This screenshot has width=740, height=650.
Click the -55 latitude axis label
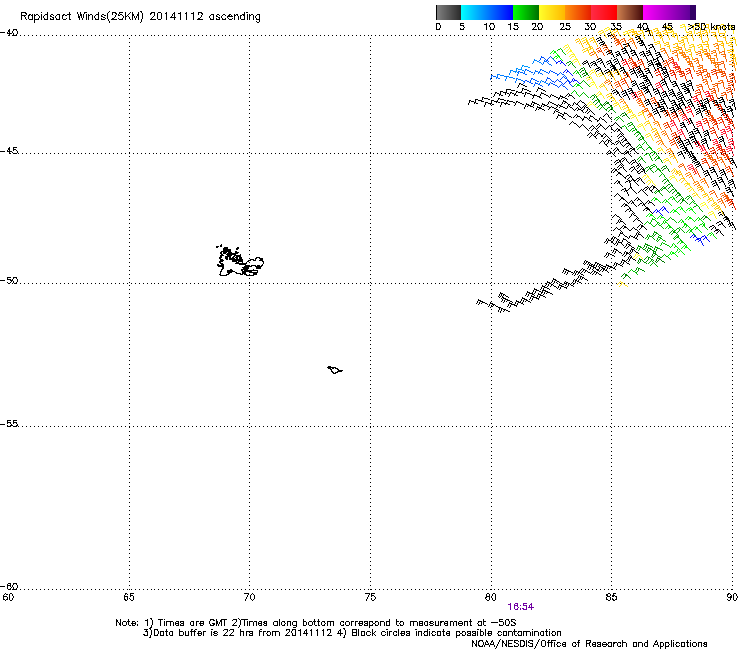pyautogui.click(x=9, y=424)
